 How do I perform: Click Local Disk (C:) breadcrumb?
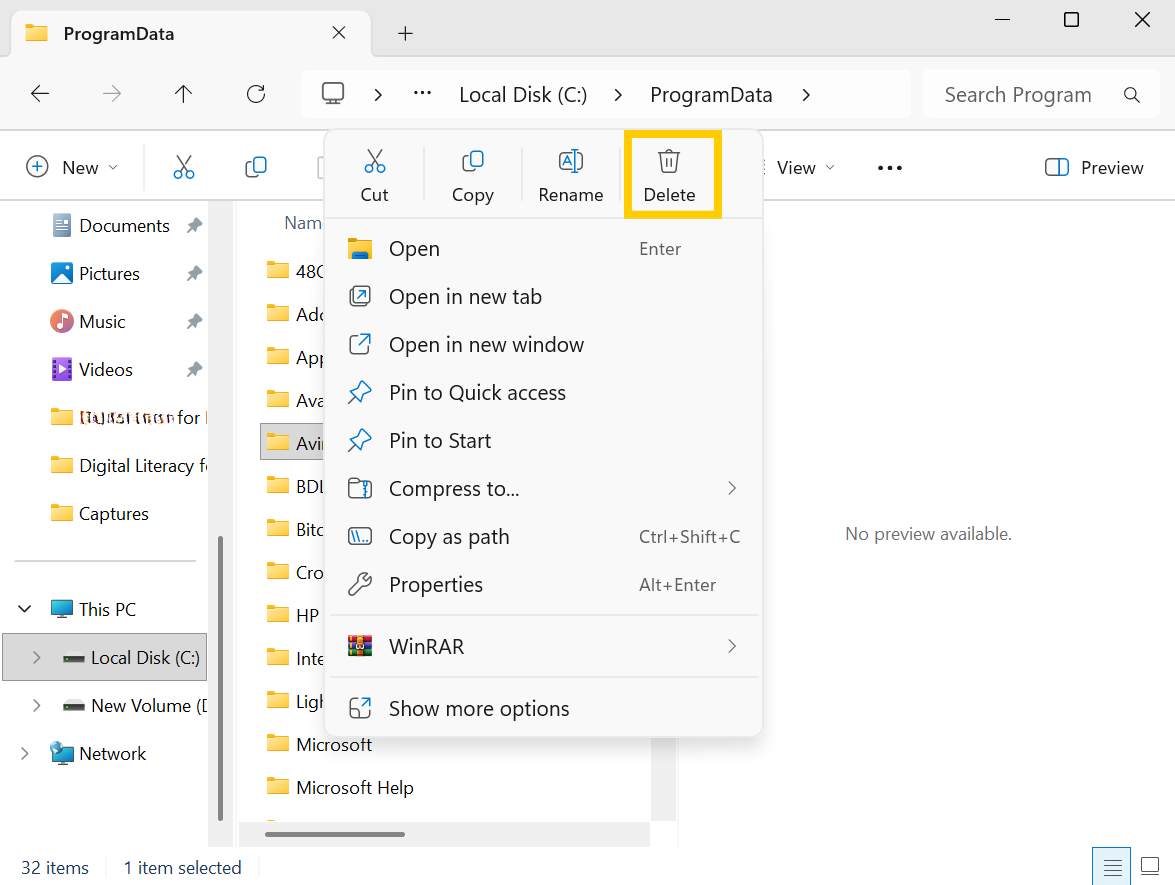click(523, 95)
